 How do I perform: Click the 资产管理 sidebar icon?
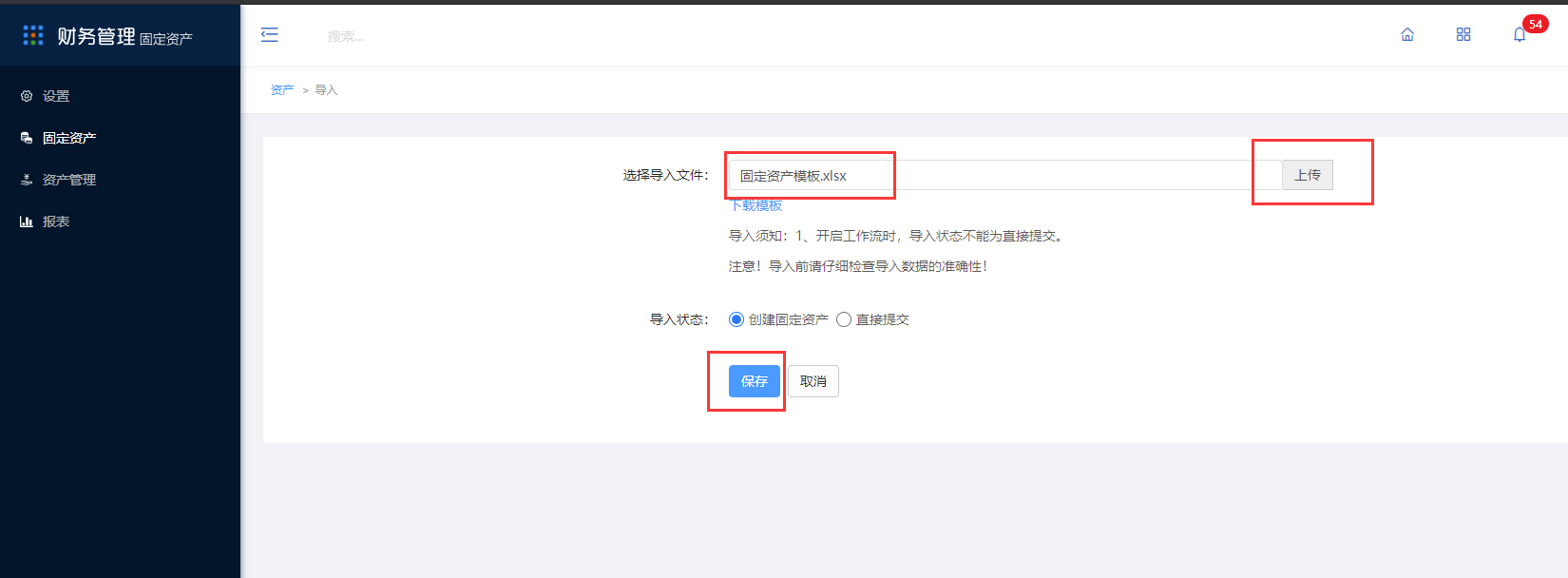point(27,180)
